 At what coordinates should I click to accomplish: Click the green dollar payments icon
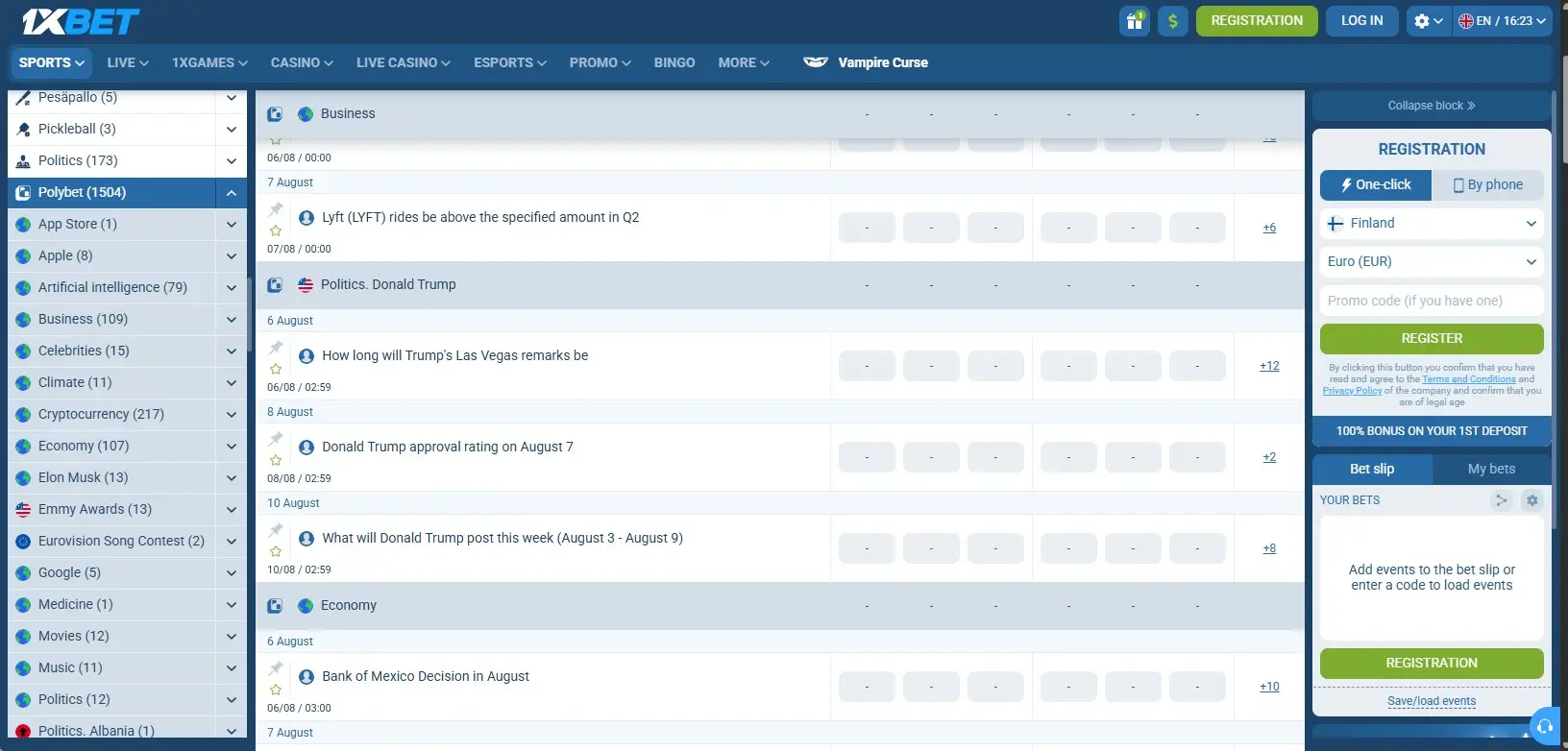pos(1172,21)
